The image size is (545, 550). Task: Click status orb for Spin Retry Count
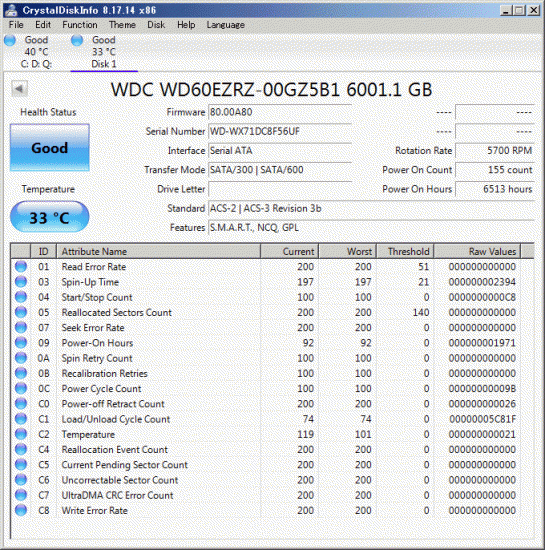point(21,358)
